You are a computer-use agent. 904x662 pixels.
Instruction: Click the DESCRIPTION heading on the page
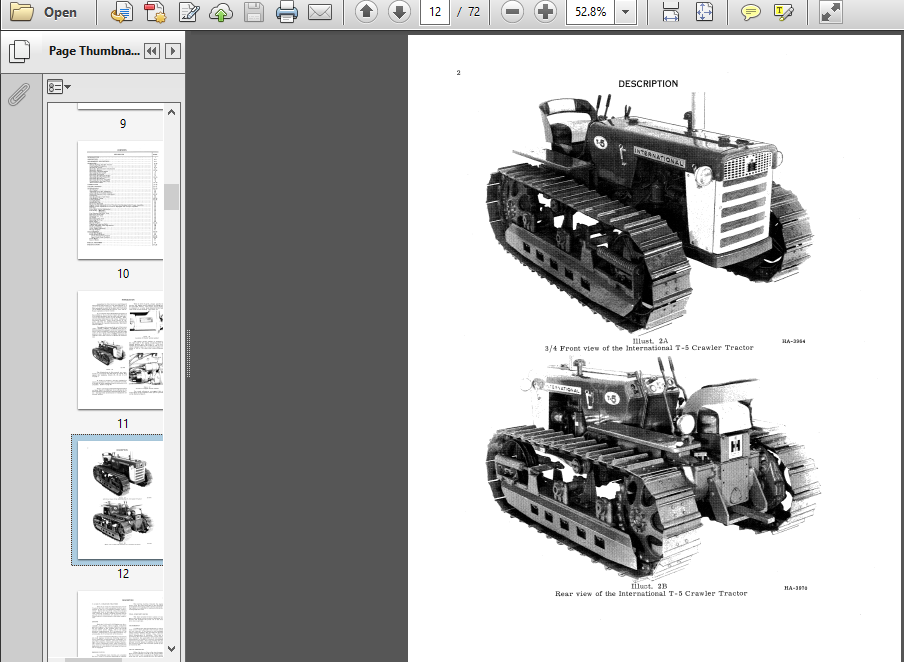tap(648, 84)
